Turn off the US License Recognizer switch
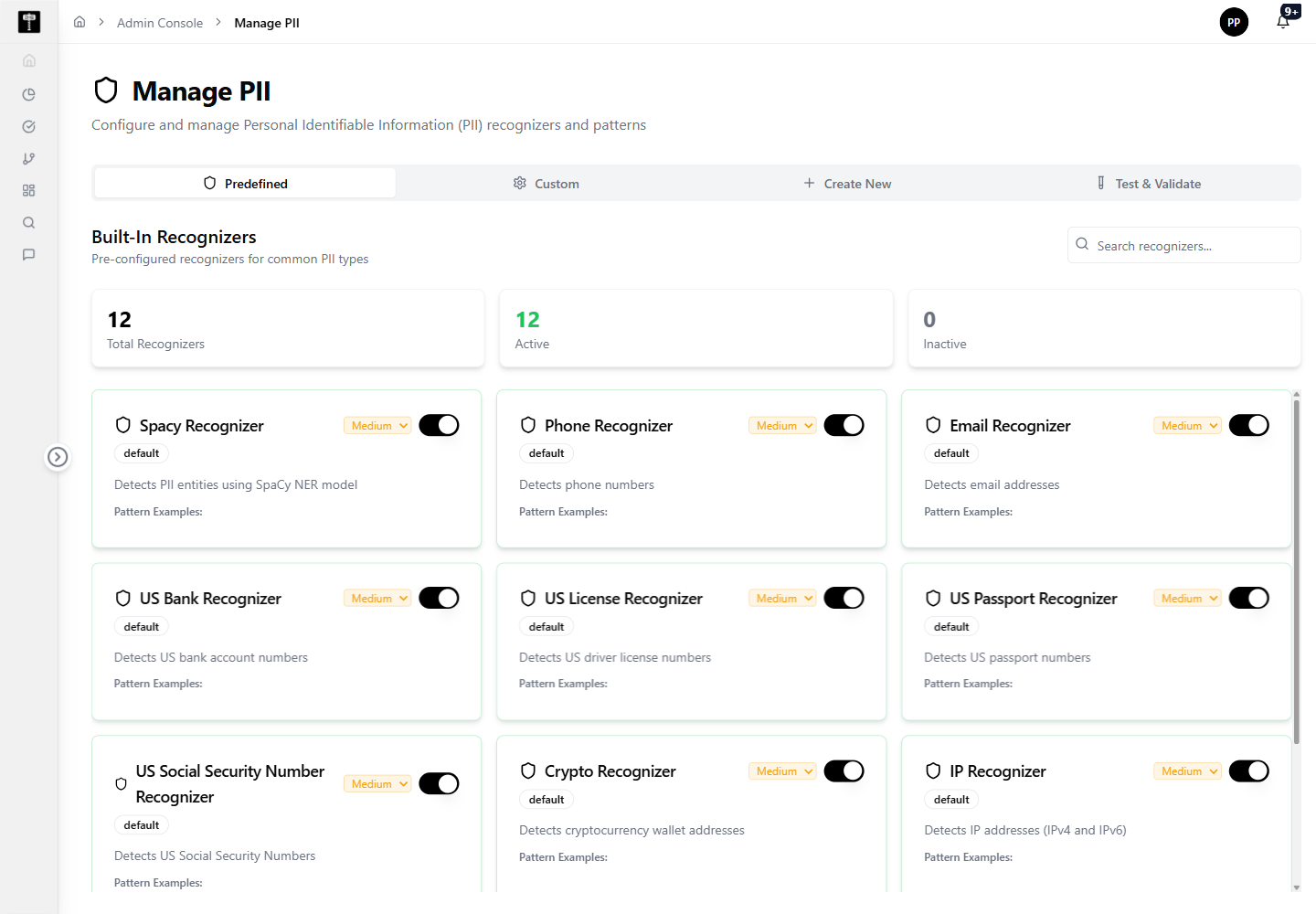The image size is (1316, 914). [844, 598]
